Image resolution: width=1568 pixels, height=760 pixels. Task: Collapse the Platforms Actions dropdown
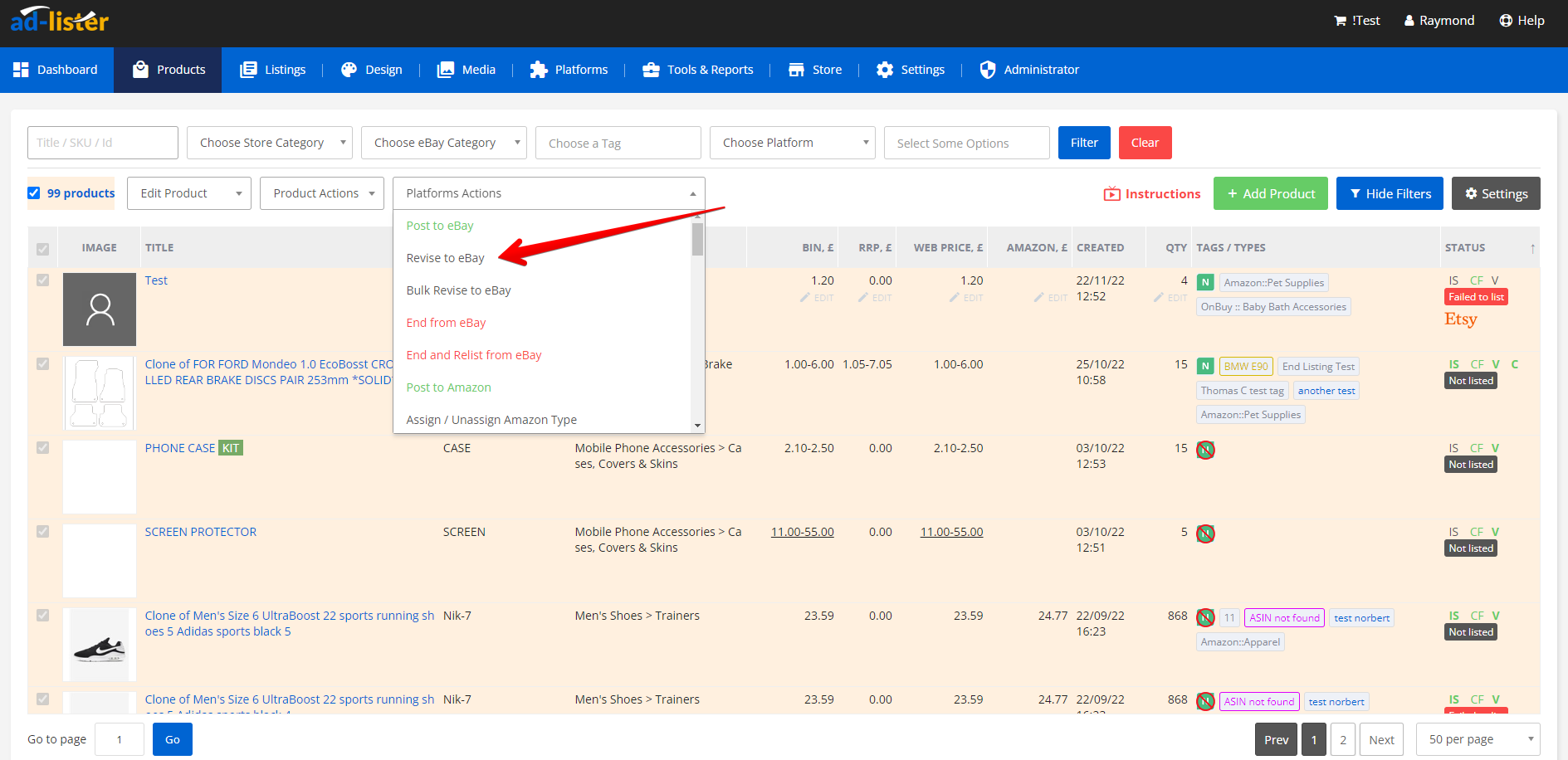[x=549, y=193]
